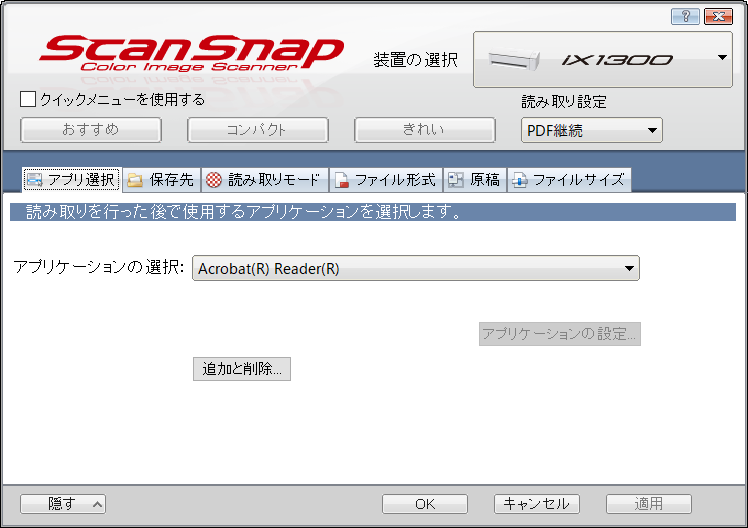The width and height of the screenshot is (748, 528).
Task: Click the アプリケーションの選択: label
Action: coord(99,267)
